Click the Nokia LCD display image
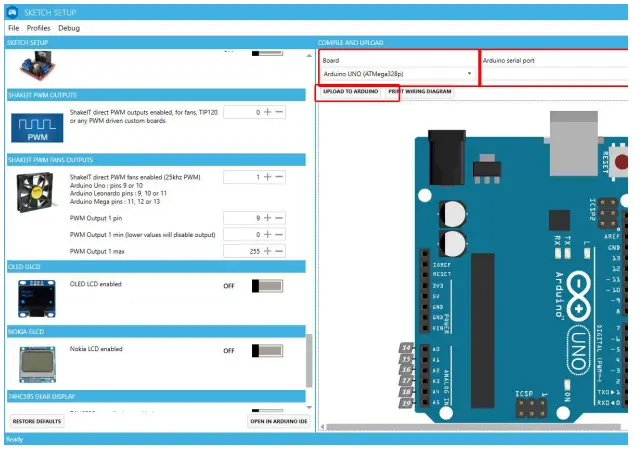Screen dimensions: 634x449 37,364
